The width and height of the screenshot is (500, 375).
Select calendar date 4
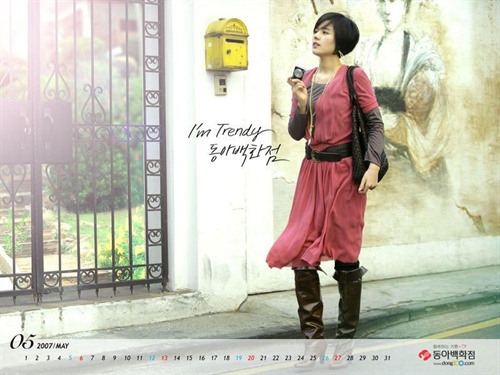click(59, 358)
